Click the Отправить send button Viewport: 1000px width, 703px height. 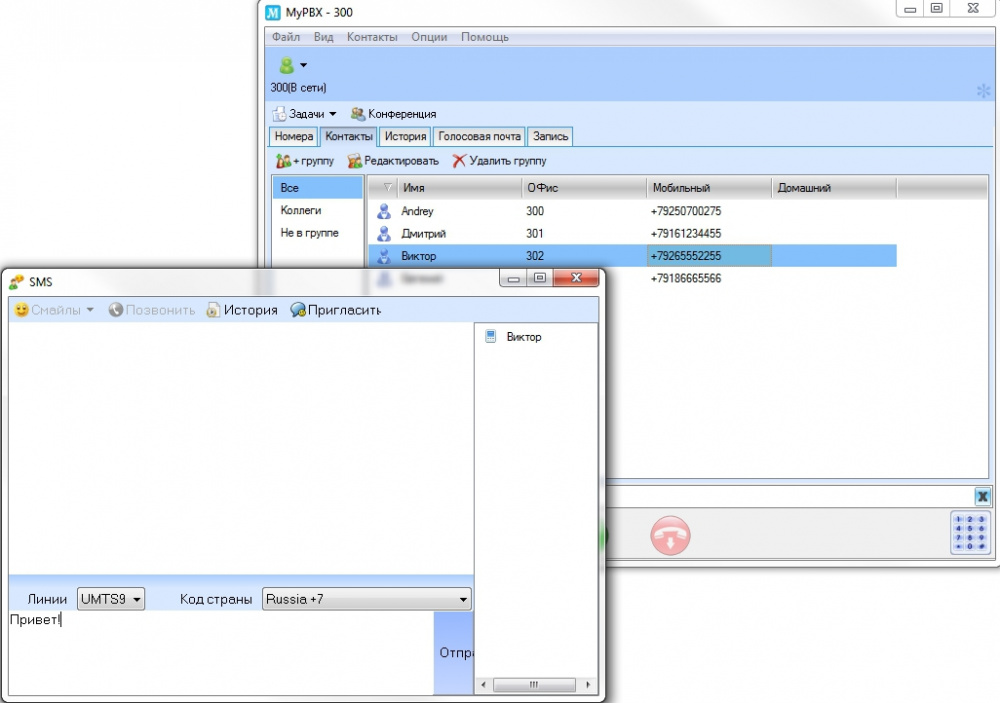[453, 653]
